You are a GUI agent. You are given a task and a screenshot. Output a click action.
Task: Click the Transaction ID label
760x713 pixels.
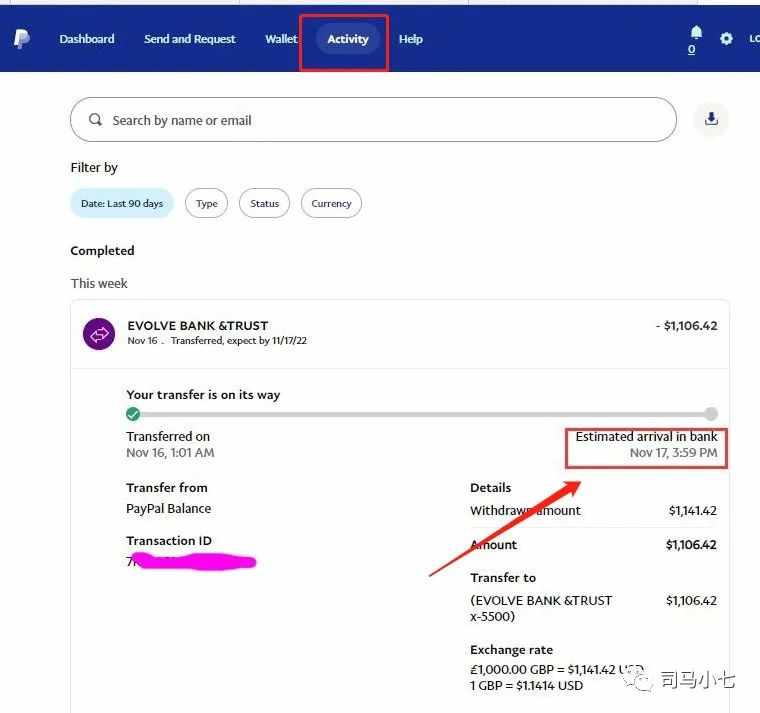[x=169, y=540]
